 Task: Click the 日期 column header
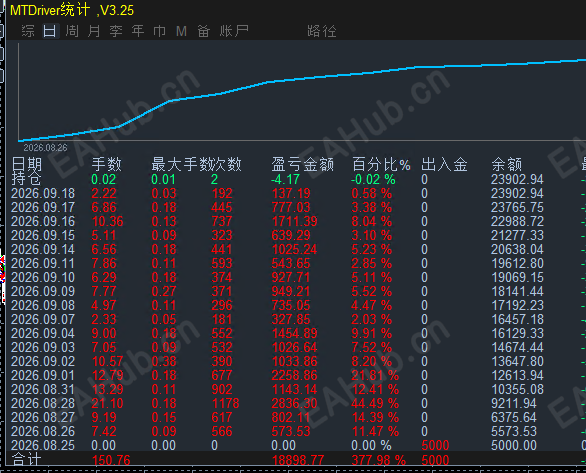point(27,164)
